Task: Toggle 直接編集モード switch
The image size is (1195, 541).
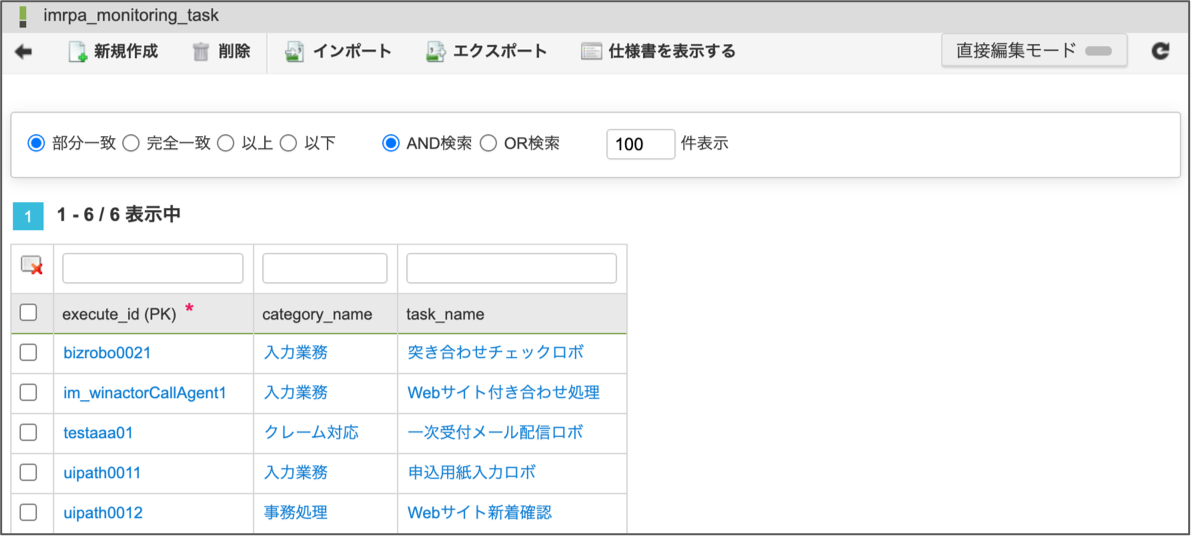Action: [x=1098, y=51]
